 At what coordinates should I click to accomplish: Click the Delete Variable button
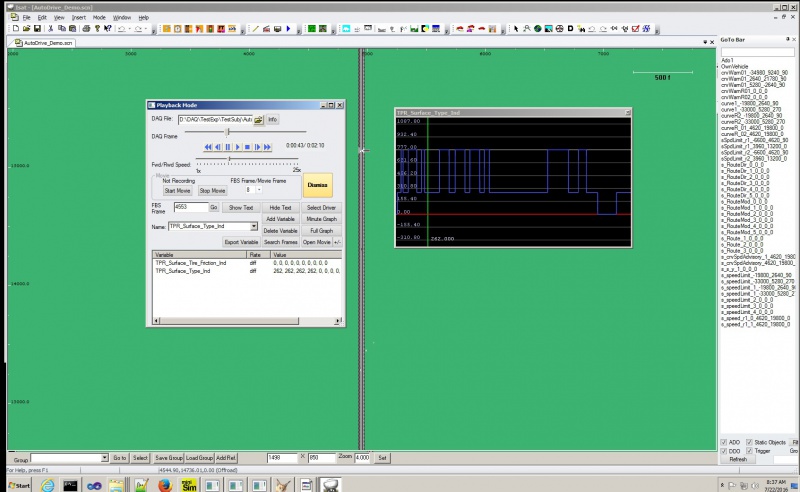[x=280, y=231]
